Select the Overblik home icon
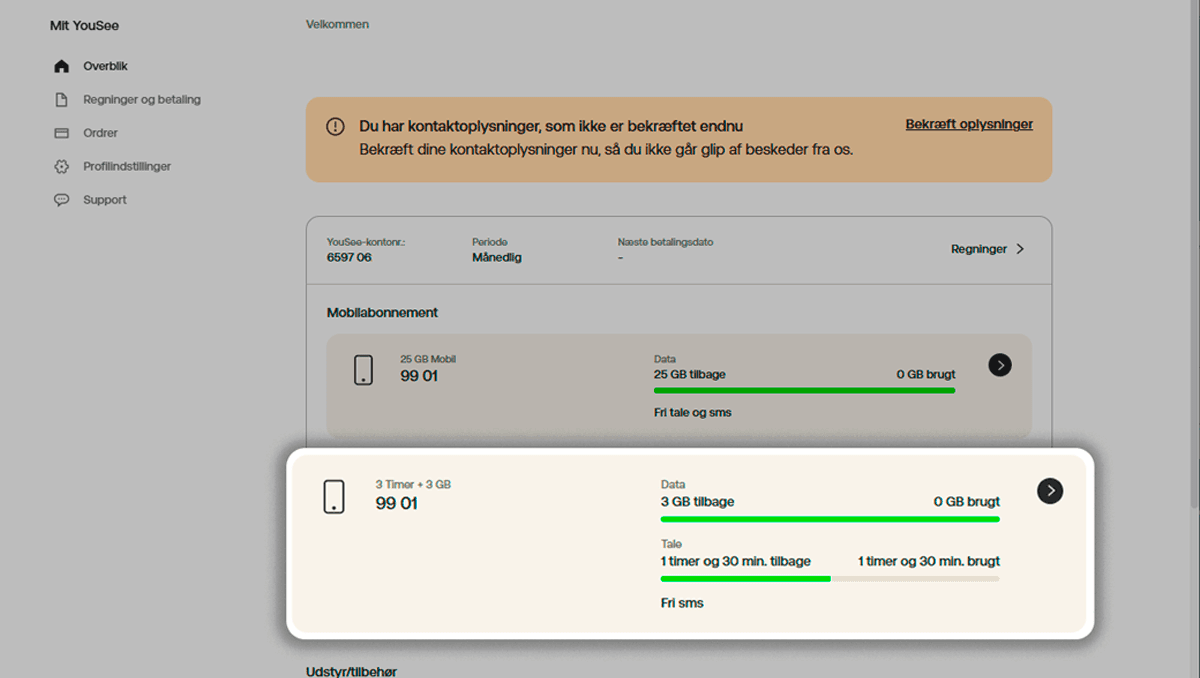This screenshot has height=678, width=1200. (61, 65)
